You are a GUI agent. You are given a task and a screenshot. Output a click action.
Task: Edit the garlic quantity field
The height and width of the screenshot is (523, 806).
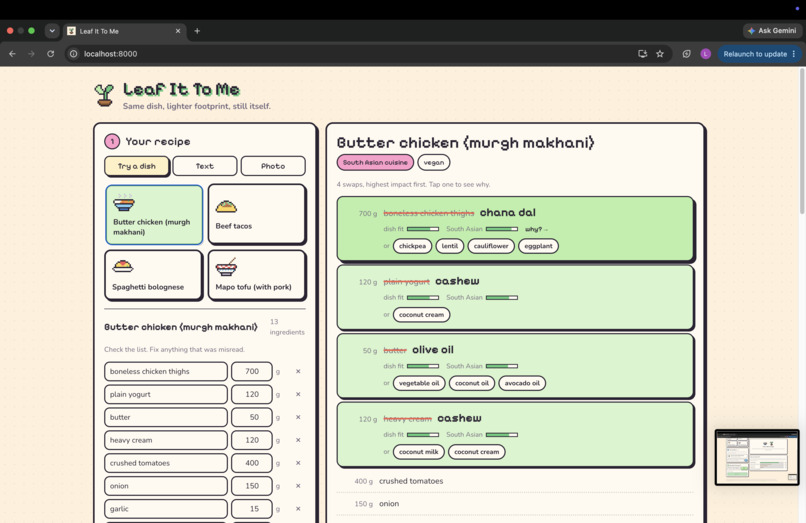[x=251, y=509]
